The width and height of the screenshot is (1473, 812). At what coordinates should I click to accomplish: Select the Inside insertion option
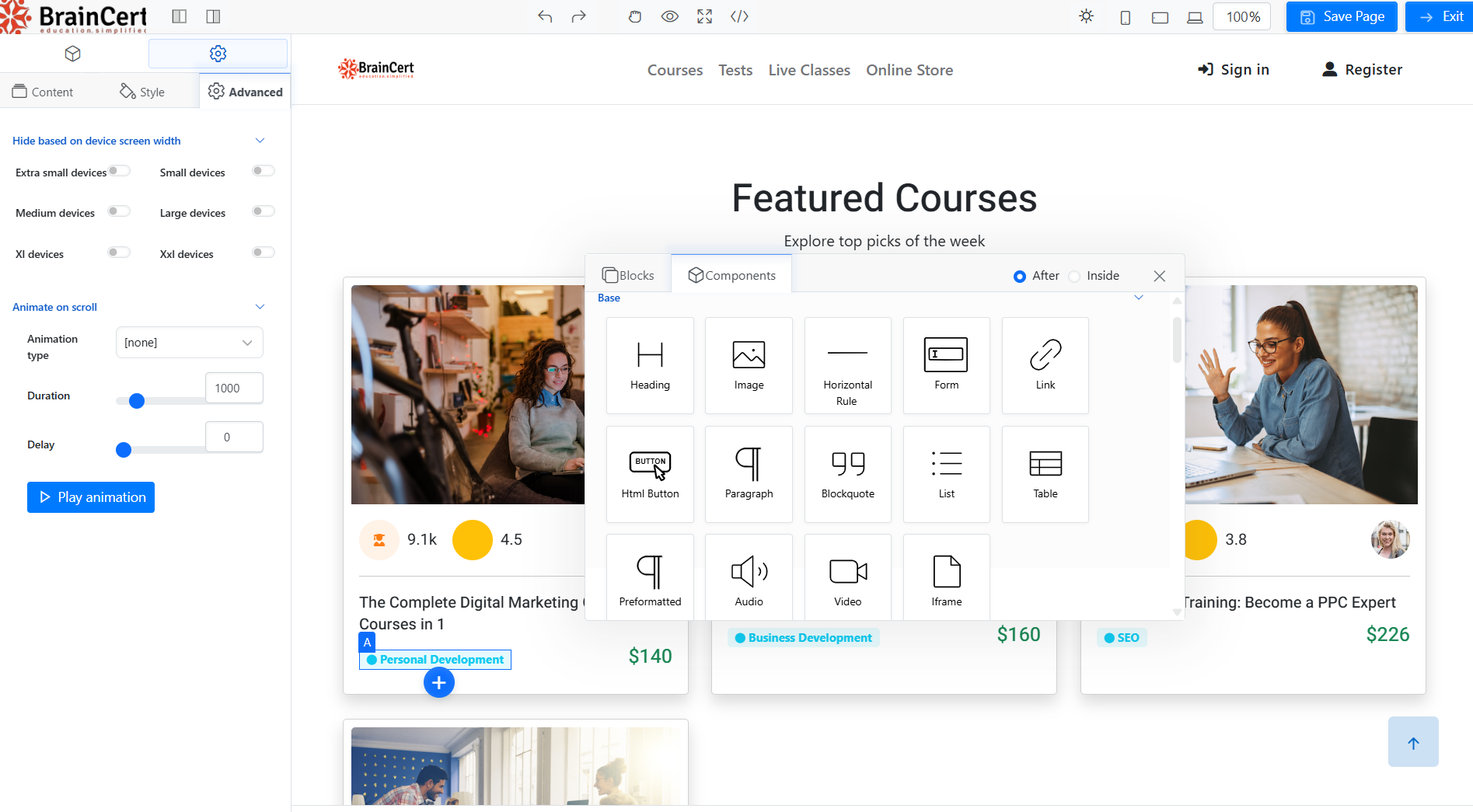[x=1074, y=276]
